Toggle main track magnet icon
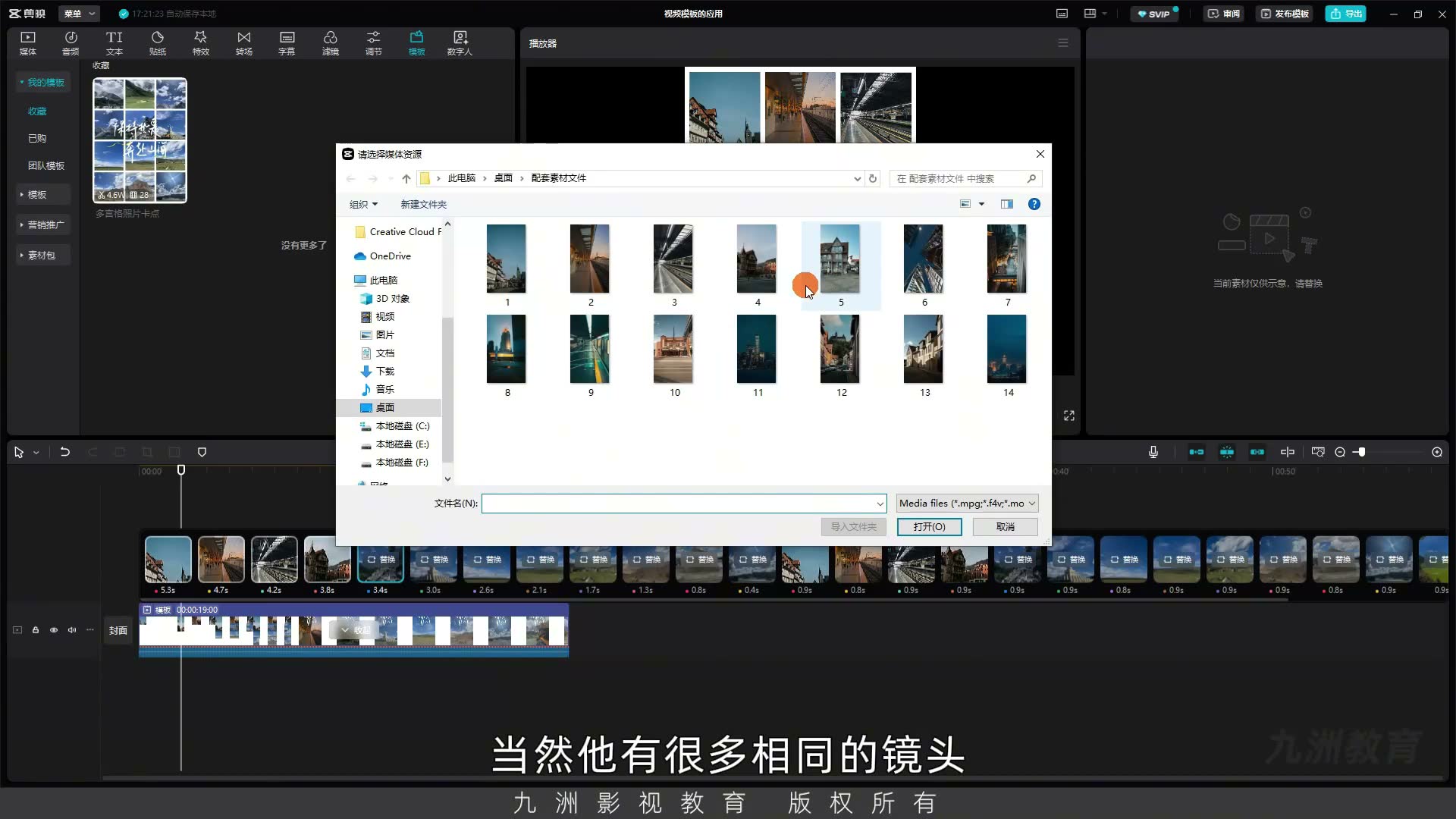Viewport: 1456px width, 819px height. 1197,453
